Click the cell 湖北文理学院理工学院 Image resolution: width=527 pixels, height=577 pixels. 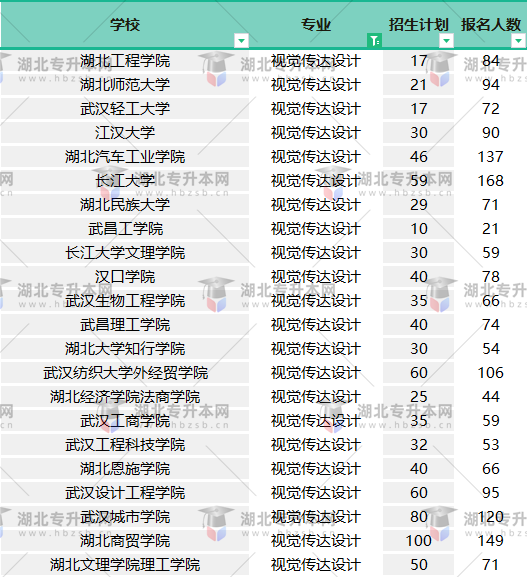pyautogui.click(x=125, y=565)
